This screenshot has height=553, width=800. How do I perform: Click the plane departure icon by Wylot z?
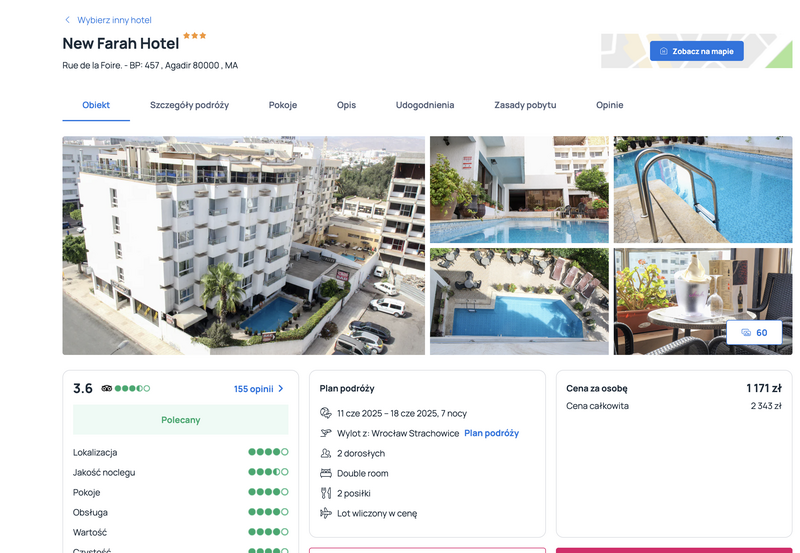click(326, 433)
